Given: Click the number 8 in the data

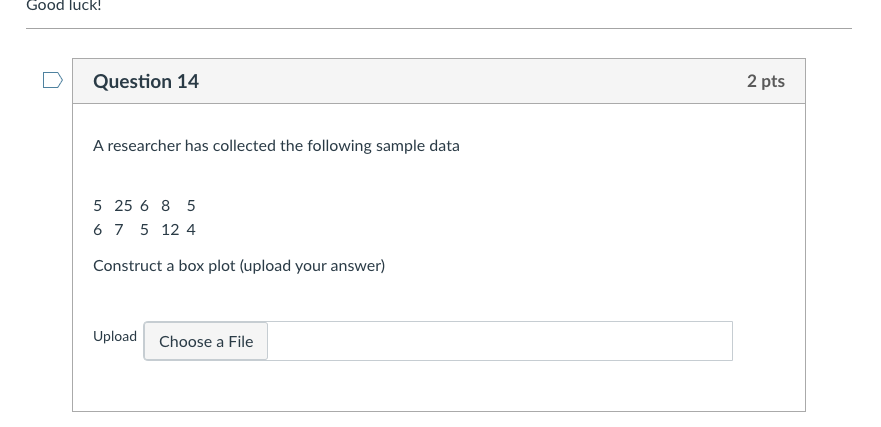Looking at the screenshot, I should pos(165,206).
